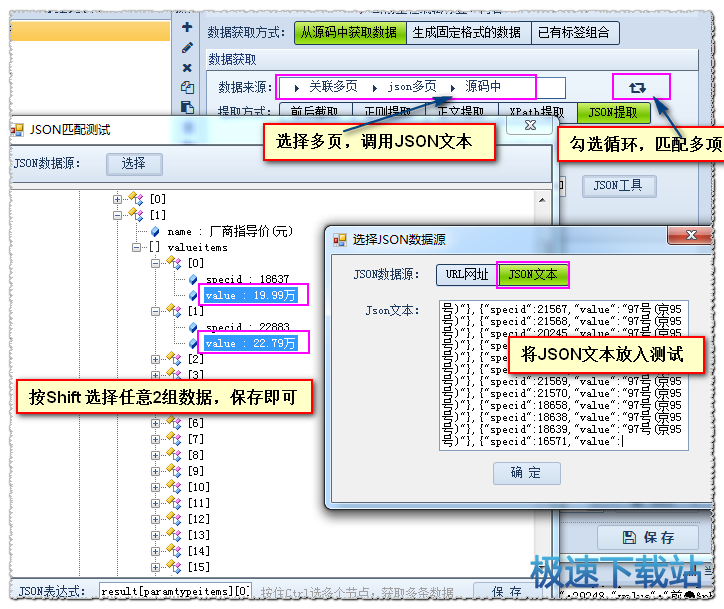Select the value : 19.99万 tree item
Screen dimensions: 724x609
[x=250, y=295]
